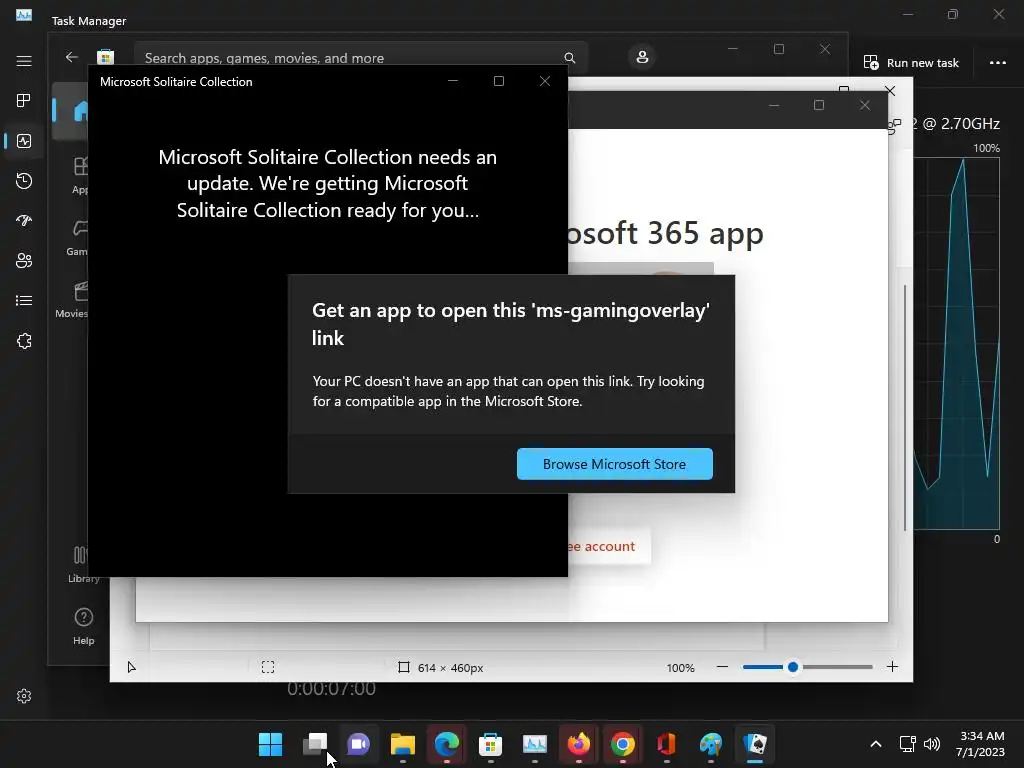Open Task Manager Settings gear

point(24,696)
